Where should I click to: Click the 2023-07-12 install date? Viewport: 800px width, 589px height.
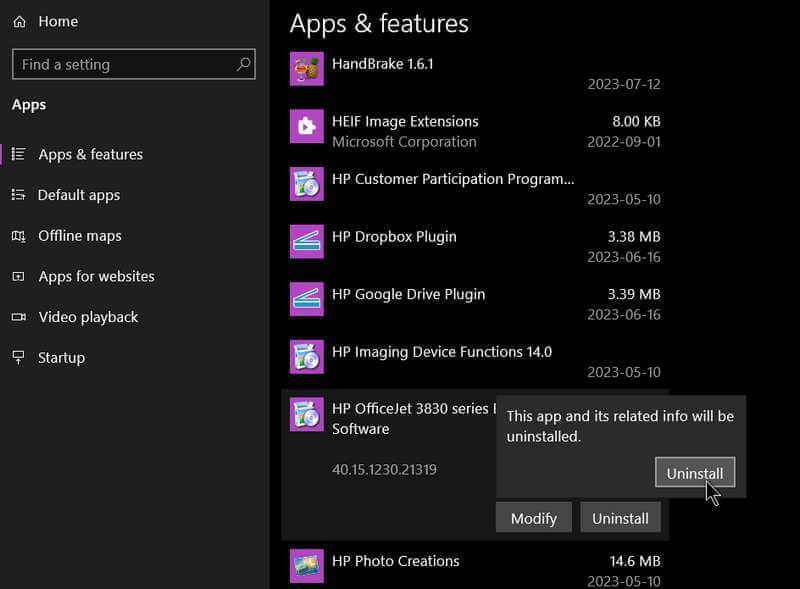pyautogui.click(x=624, y=84)
